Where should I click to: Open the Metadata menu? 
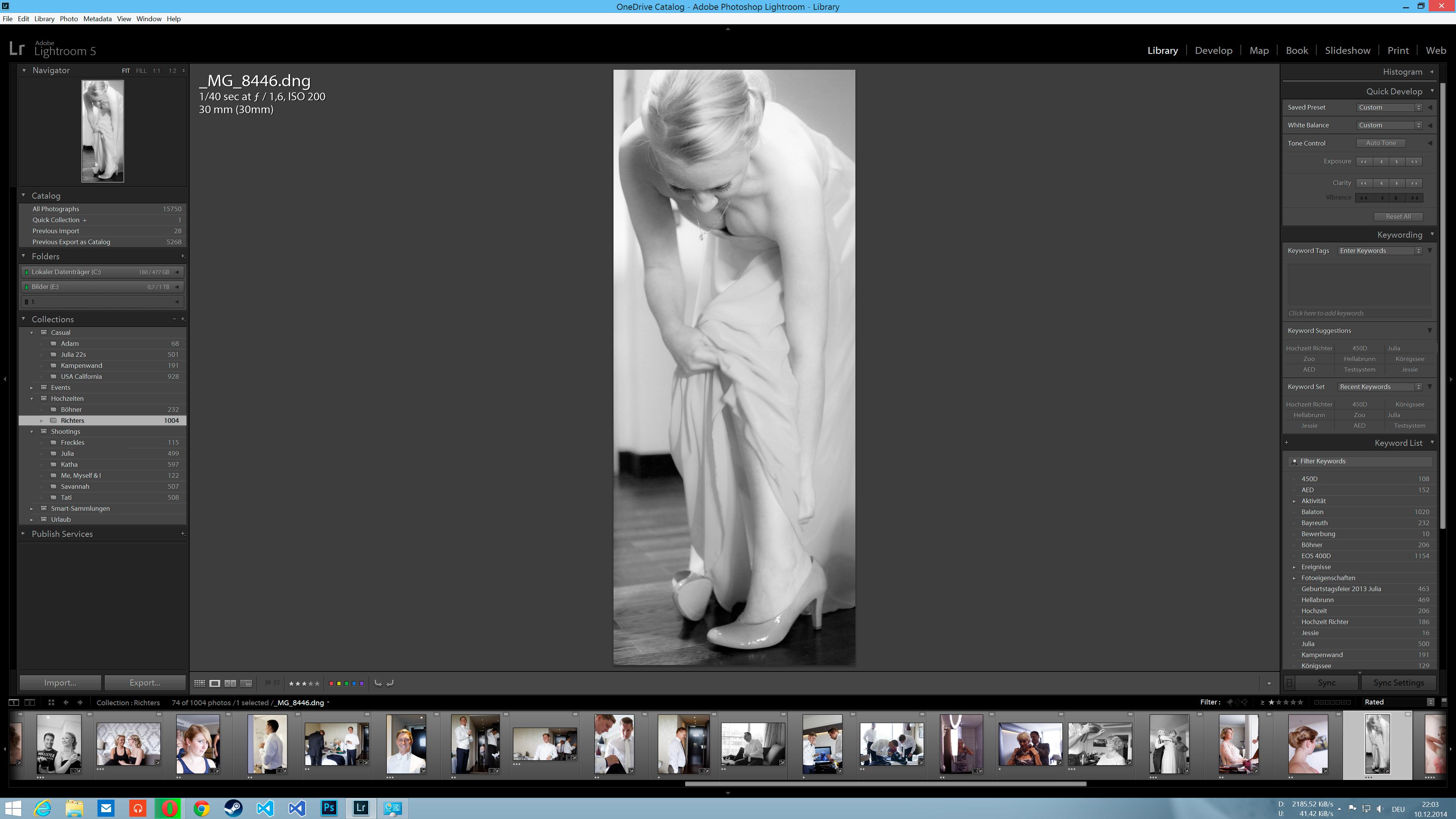(x=97, y=19)
